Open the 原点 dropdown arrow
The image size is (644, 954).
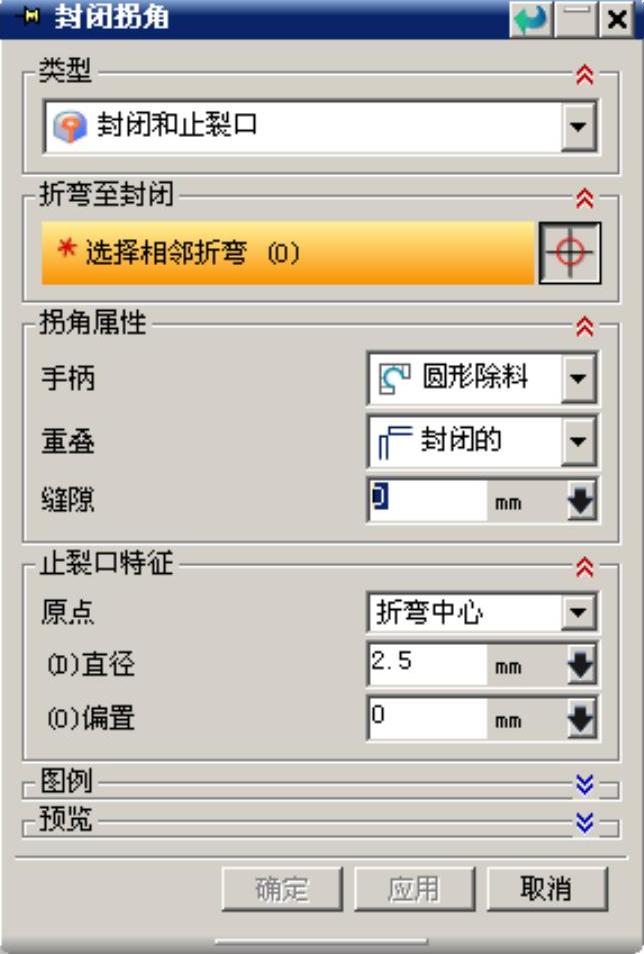tap(578, 612)
